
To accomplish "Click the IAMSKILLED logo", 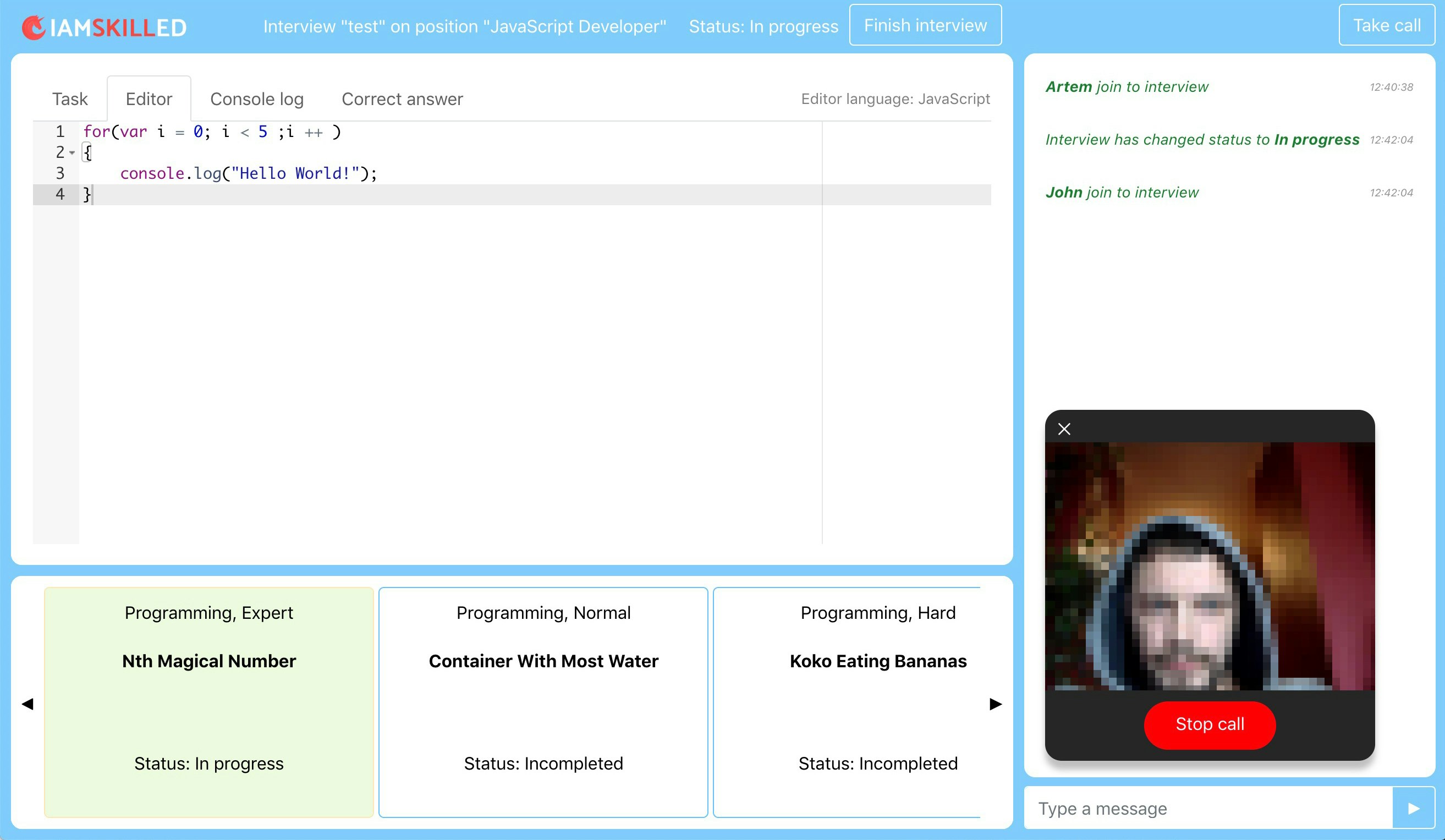I will (105, 27).
